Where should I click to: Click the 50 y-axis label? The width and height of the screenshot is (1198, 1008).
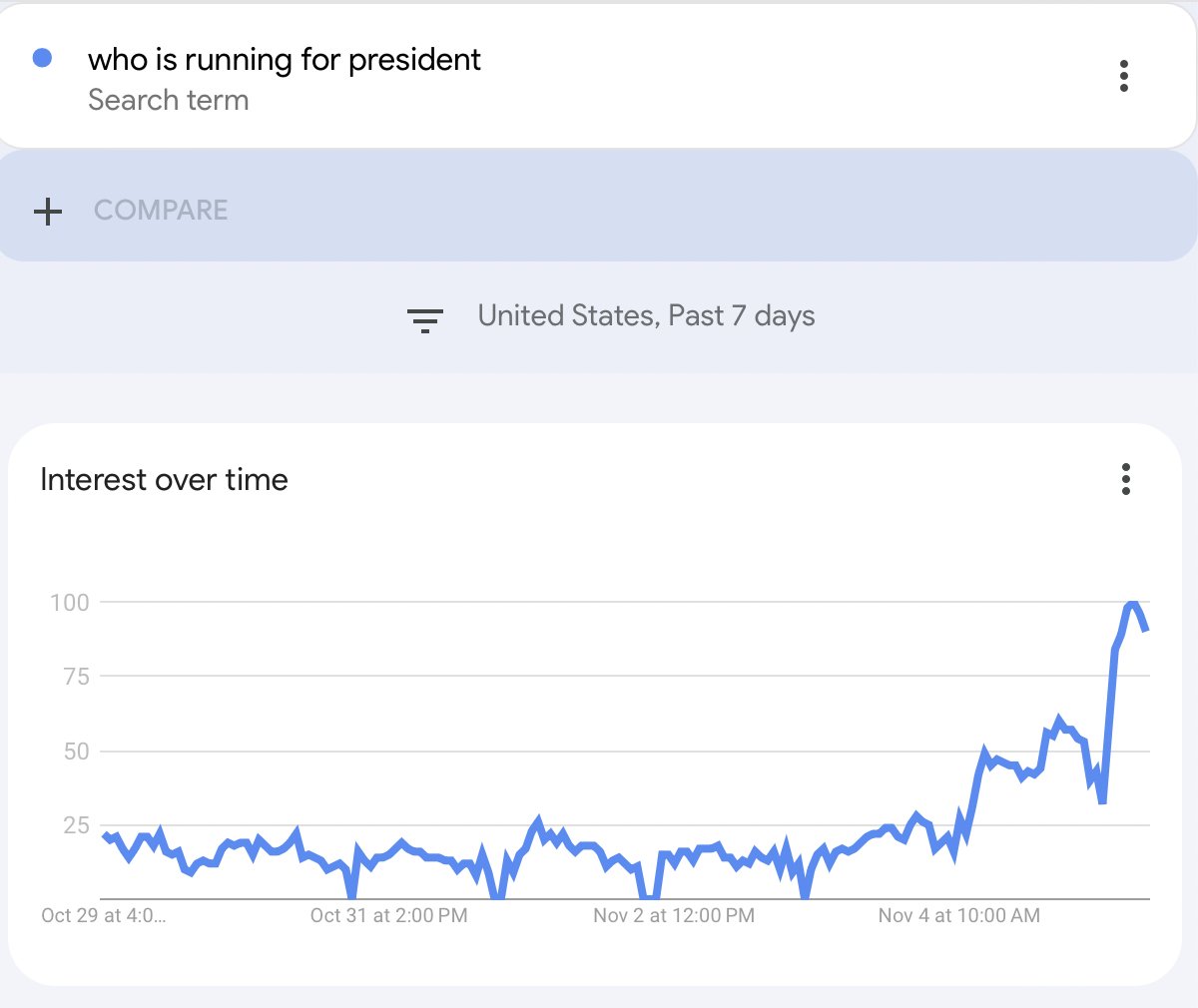[x=76, y=752]
